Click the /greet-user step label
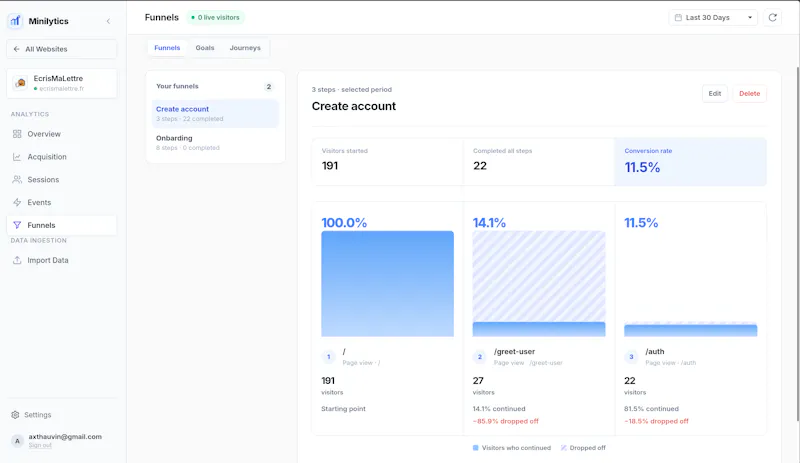This screenshot has width=800, height=463. pyautogui.click(x=514, y=351)
